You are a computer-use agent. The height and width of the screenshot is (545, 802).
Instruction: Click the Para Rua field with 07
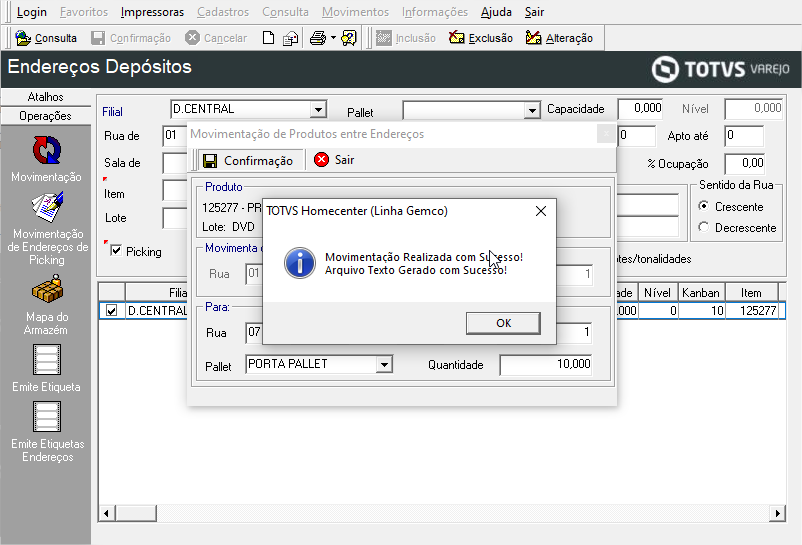point(254,332)
